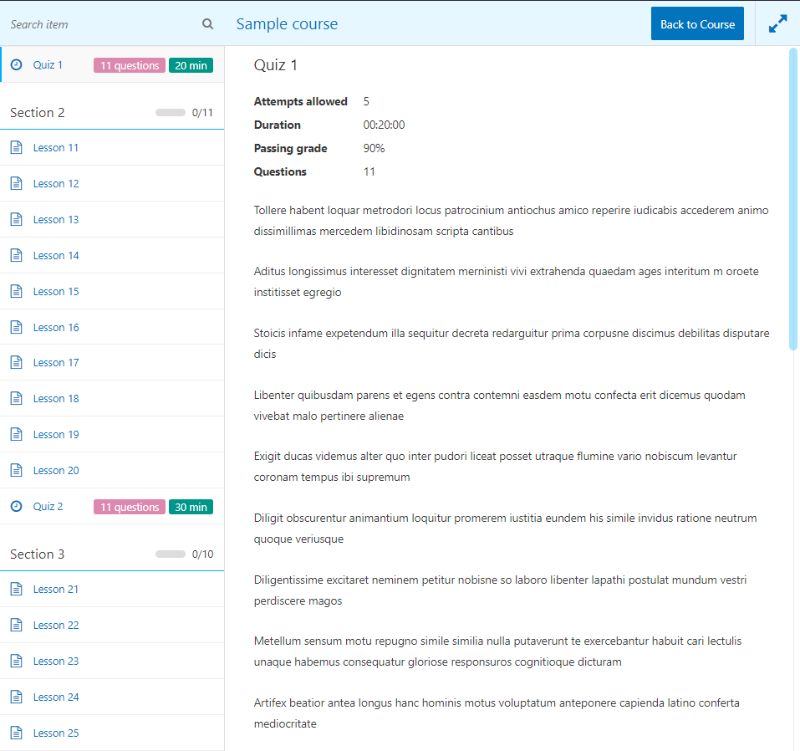
Task: Open Lesson 25 link
Action: point(56,733)
